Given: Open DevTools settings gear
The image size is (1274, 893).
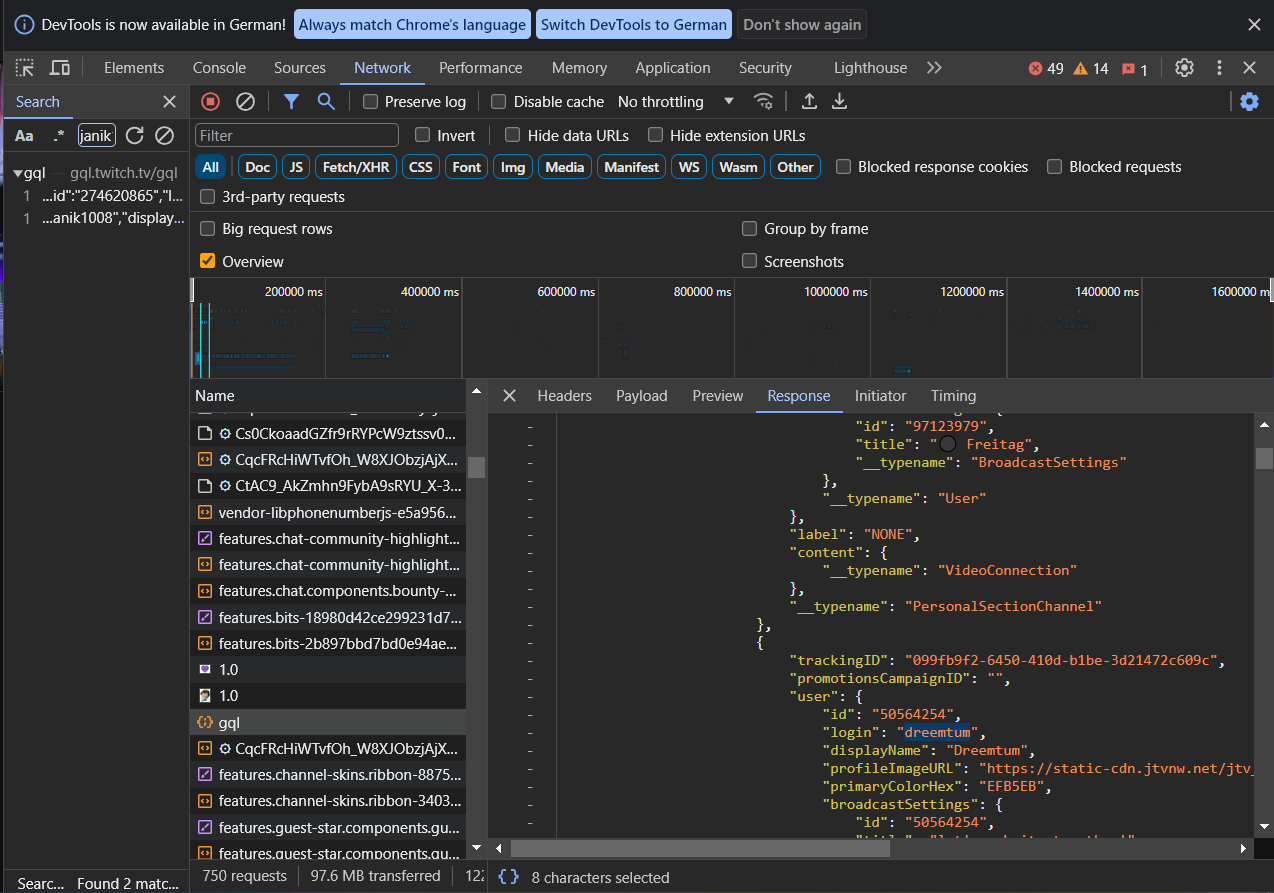Looking at the screenshot, I should tap(1184, 68).
